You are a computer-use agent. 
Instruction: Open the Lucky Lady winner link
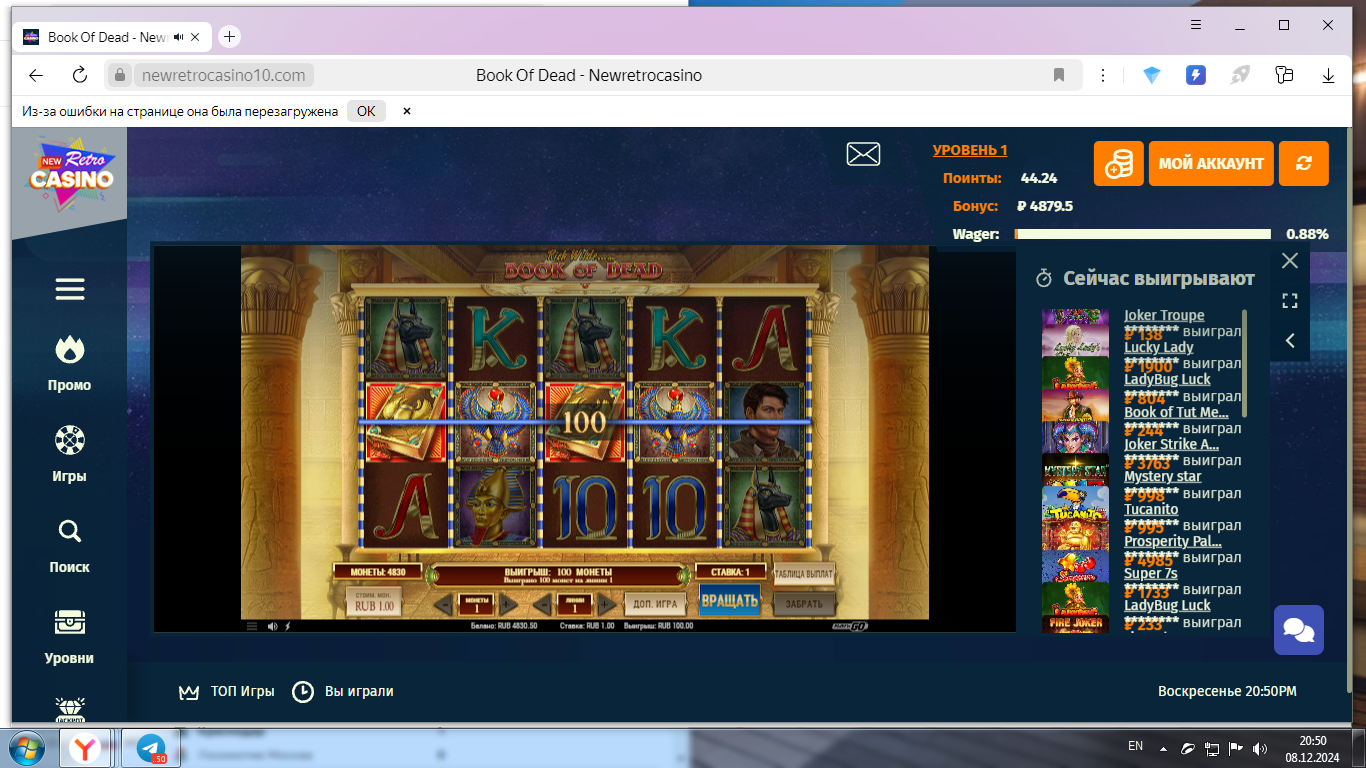1159,347
